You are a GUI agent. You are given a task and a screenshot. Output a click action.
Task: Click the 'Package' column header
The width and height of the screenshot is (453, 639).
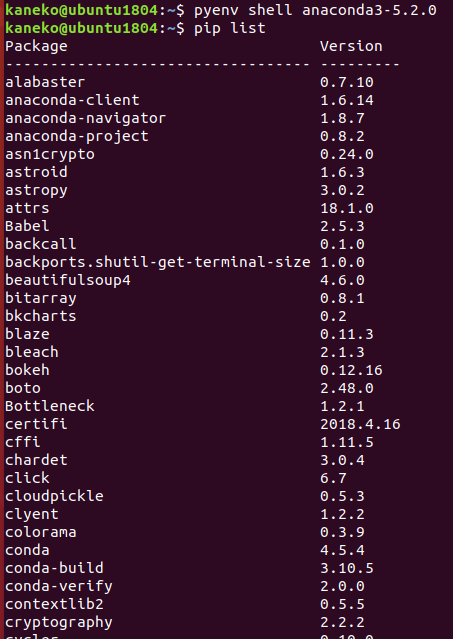point(36,46)
